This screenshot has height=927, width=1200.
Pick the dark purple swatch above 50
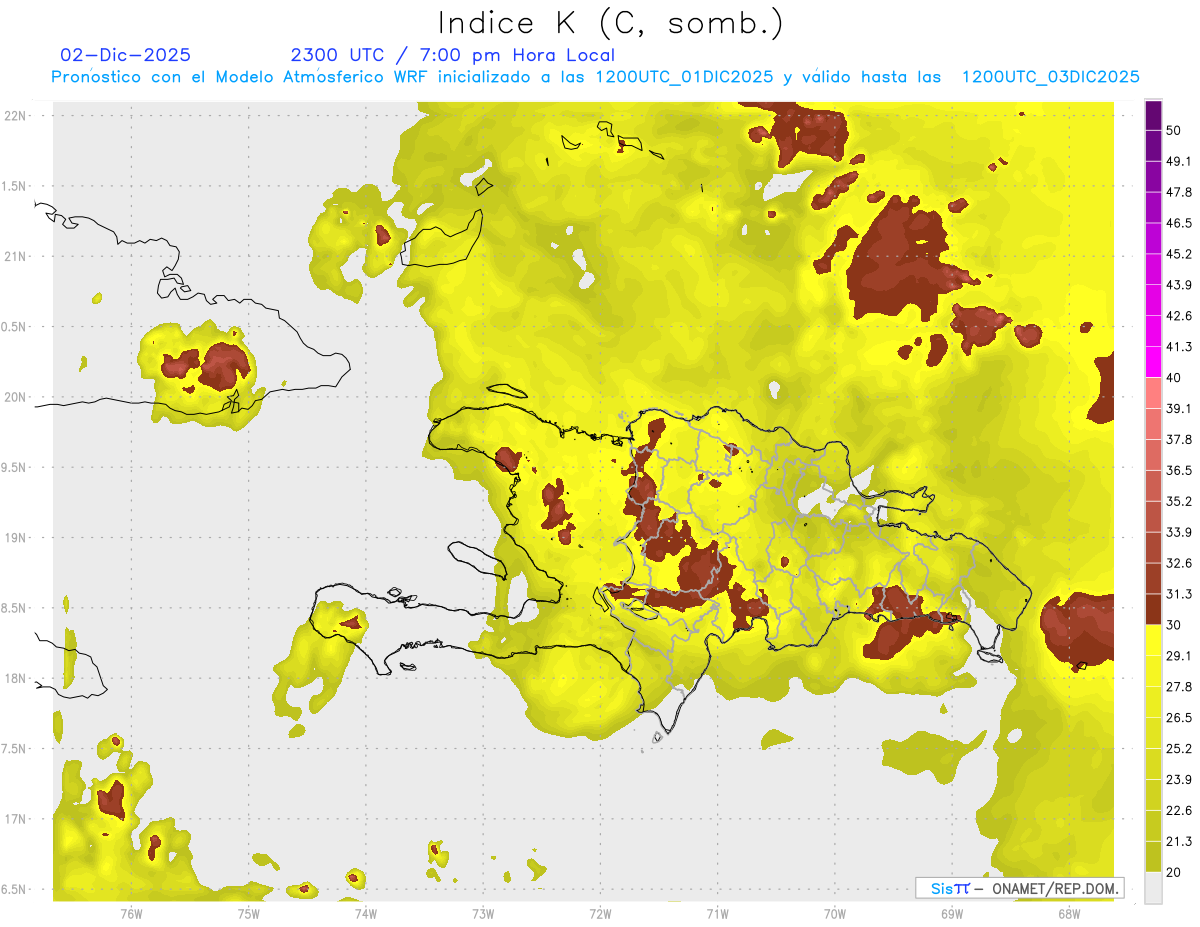(x=1153, y=115)
